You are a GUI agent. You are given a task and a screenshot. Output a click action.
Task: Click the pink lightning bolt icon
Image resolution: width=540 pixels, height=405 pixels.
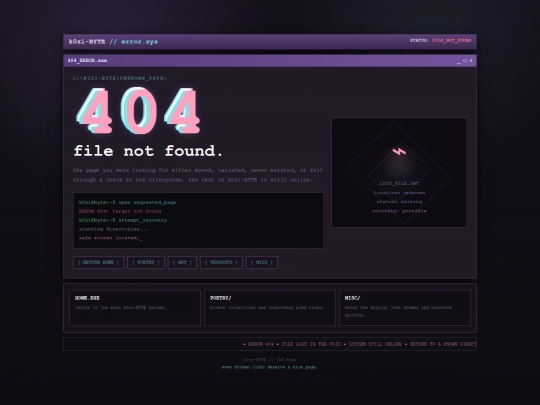pos(399,151)
